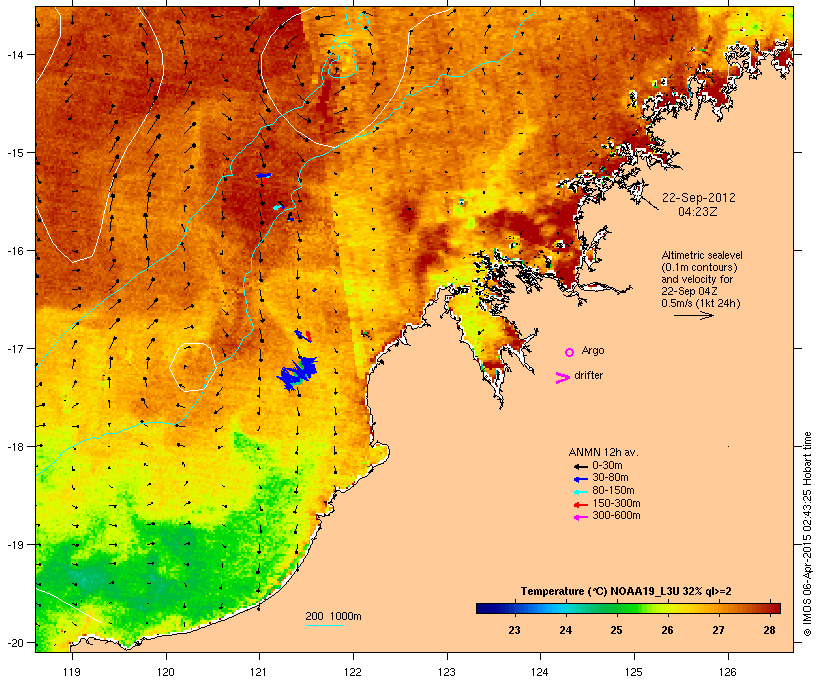The image size is (820, 680).
Task: Click the longitude label '123'
Action: [x=447, y=672]
